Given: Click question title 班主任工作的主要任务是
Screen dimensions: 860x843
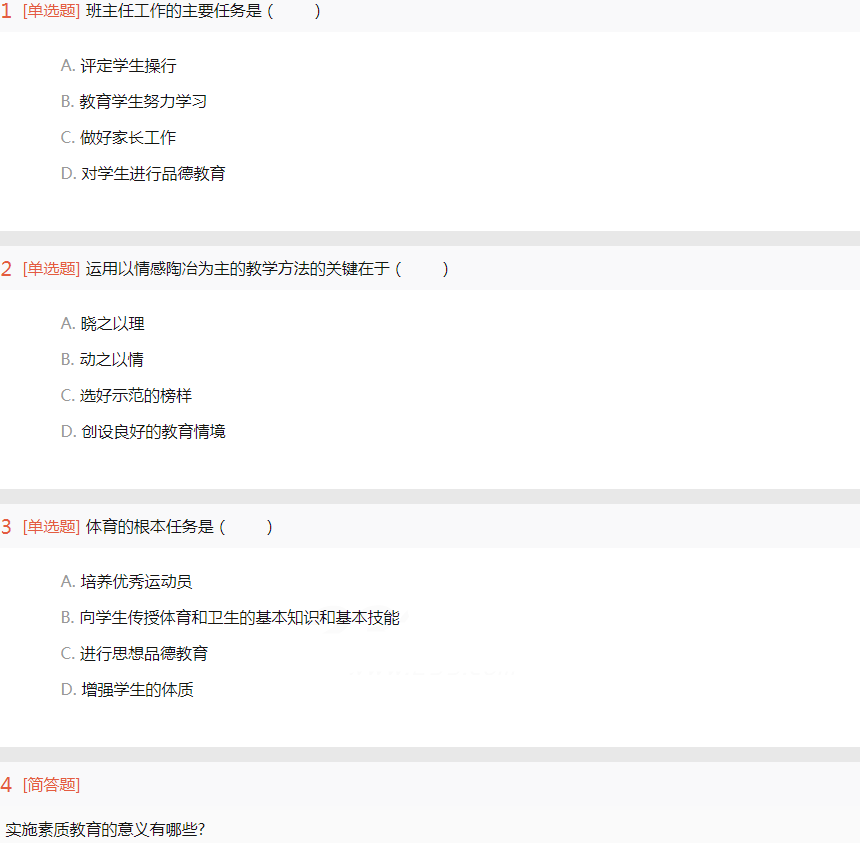Looking at the screenshot, I should pyautogui.click(x=175, y=11).
